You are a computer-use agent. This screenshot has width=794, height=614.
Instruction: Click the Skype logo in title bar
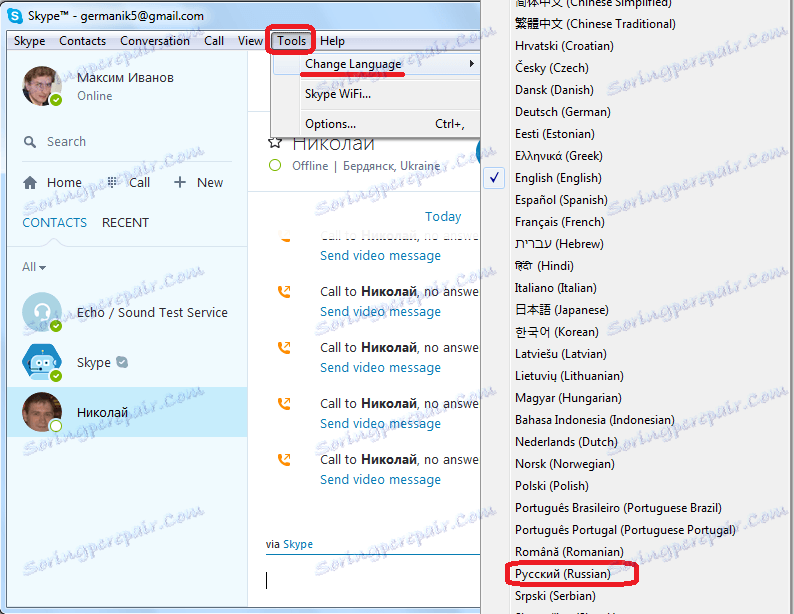pos(15,16)
